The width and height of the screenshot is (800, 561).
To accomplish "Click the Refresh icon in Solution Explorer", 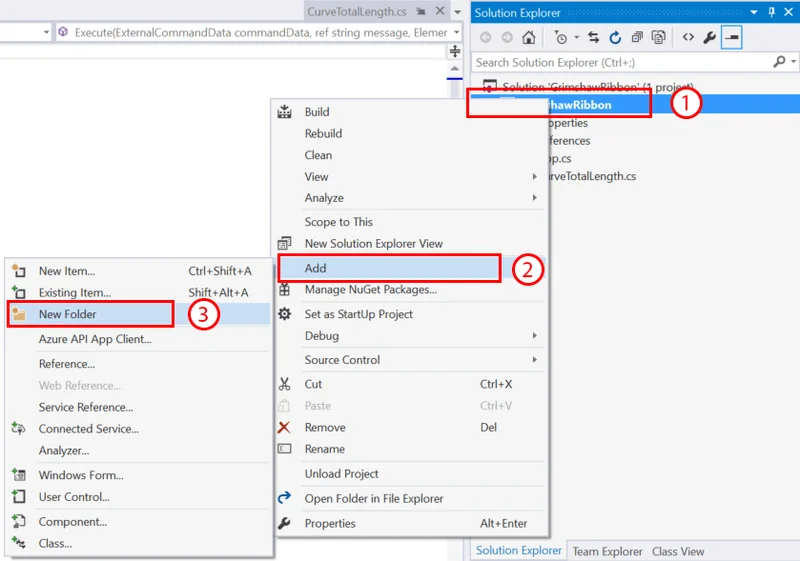I will click(615, 37).
